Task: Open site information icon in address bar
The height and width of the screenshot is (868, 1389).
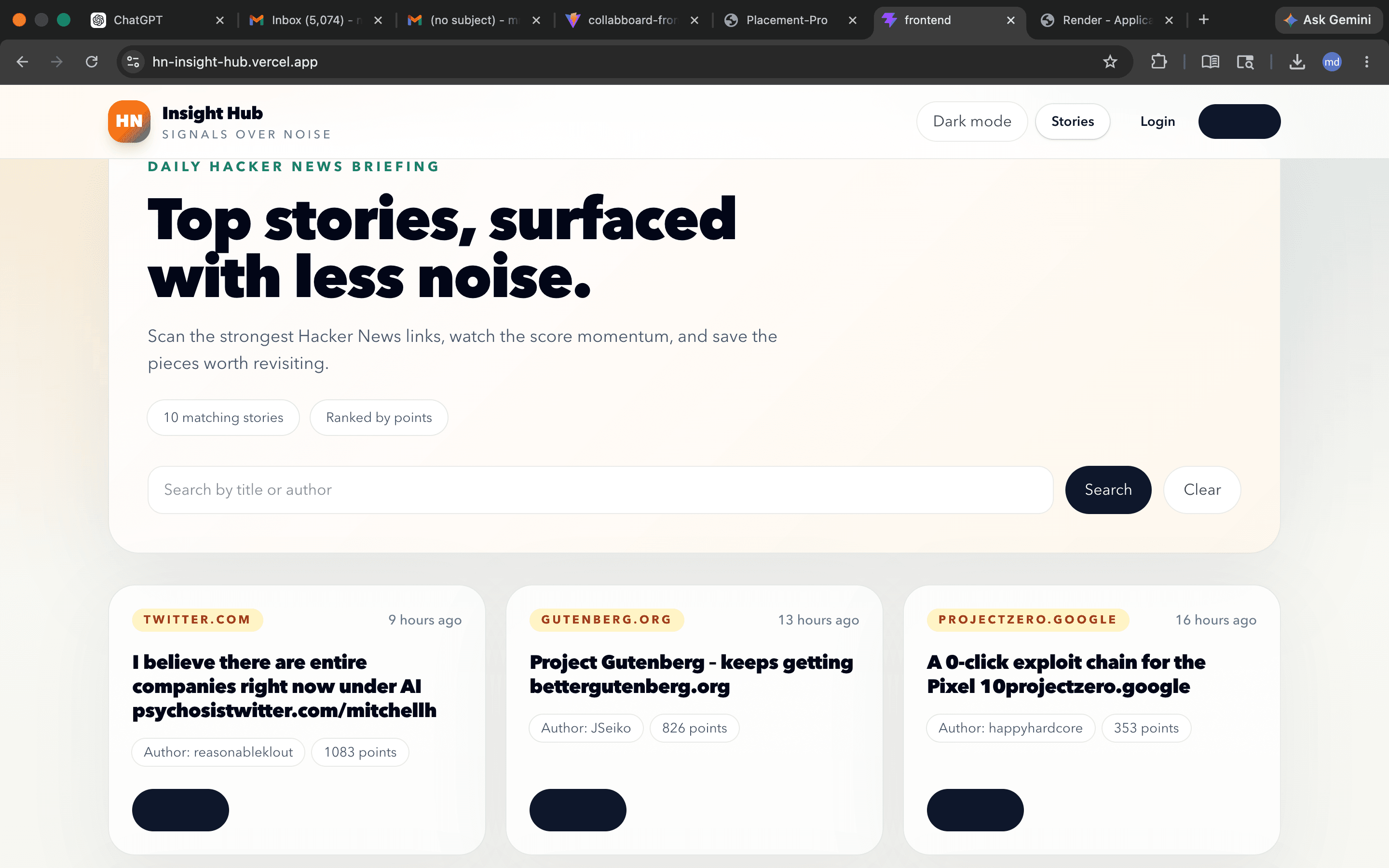Action: coord(133,61)
